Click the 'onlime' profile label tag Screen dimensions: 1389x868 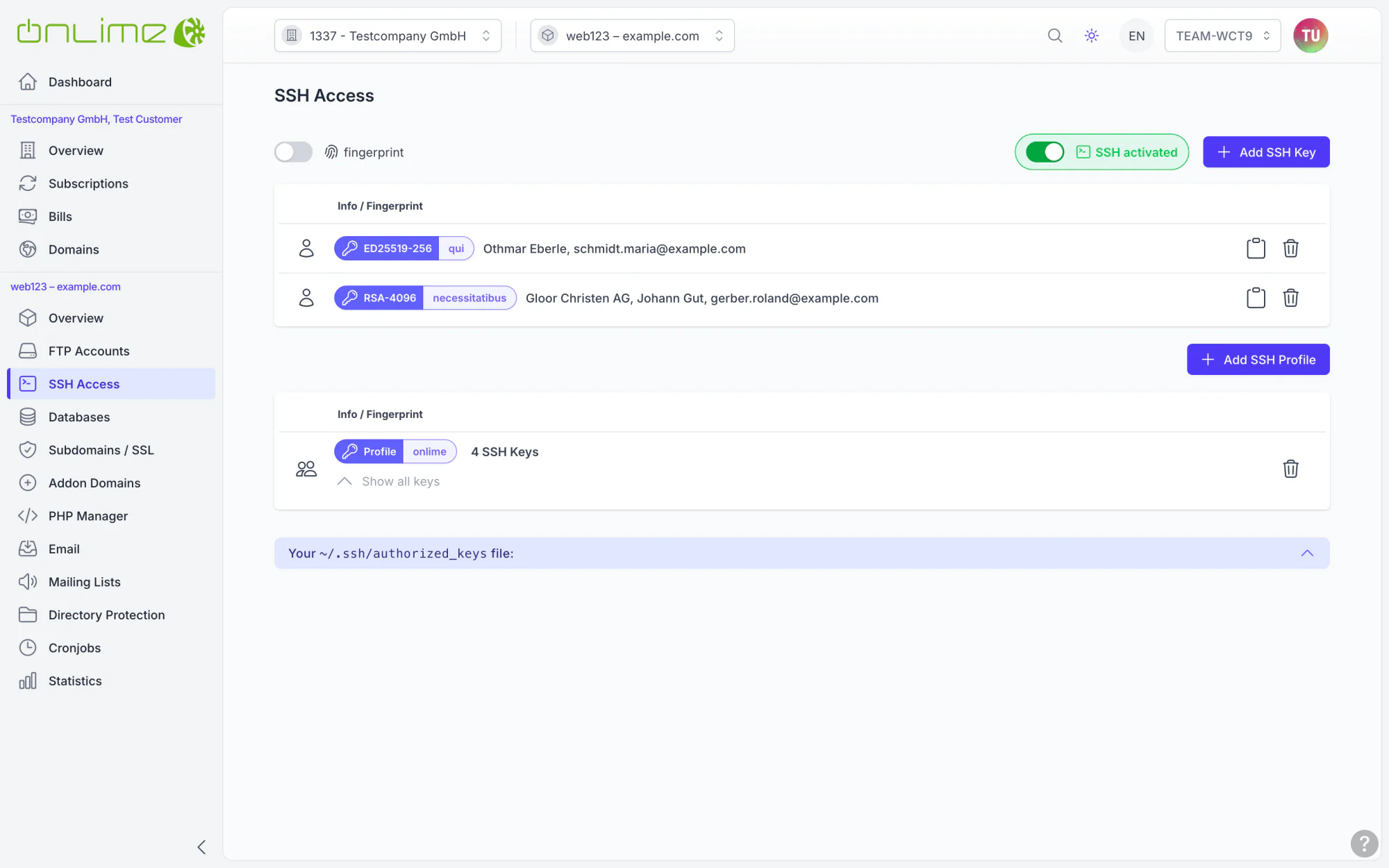pyautogui.click(x=430, y=451)
